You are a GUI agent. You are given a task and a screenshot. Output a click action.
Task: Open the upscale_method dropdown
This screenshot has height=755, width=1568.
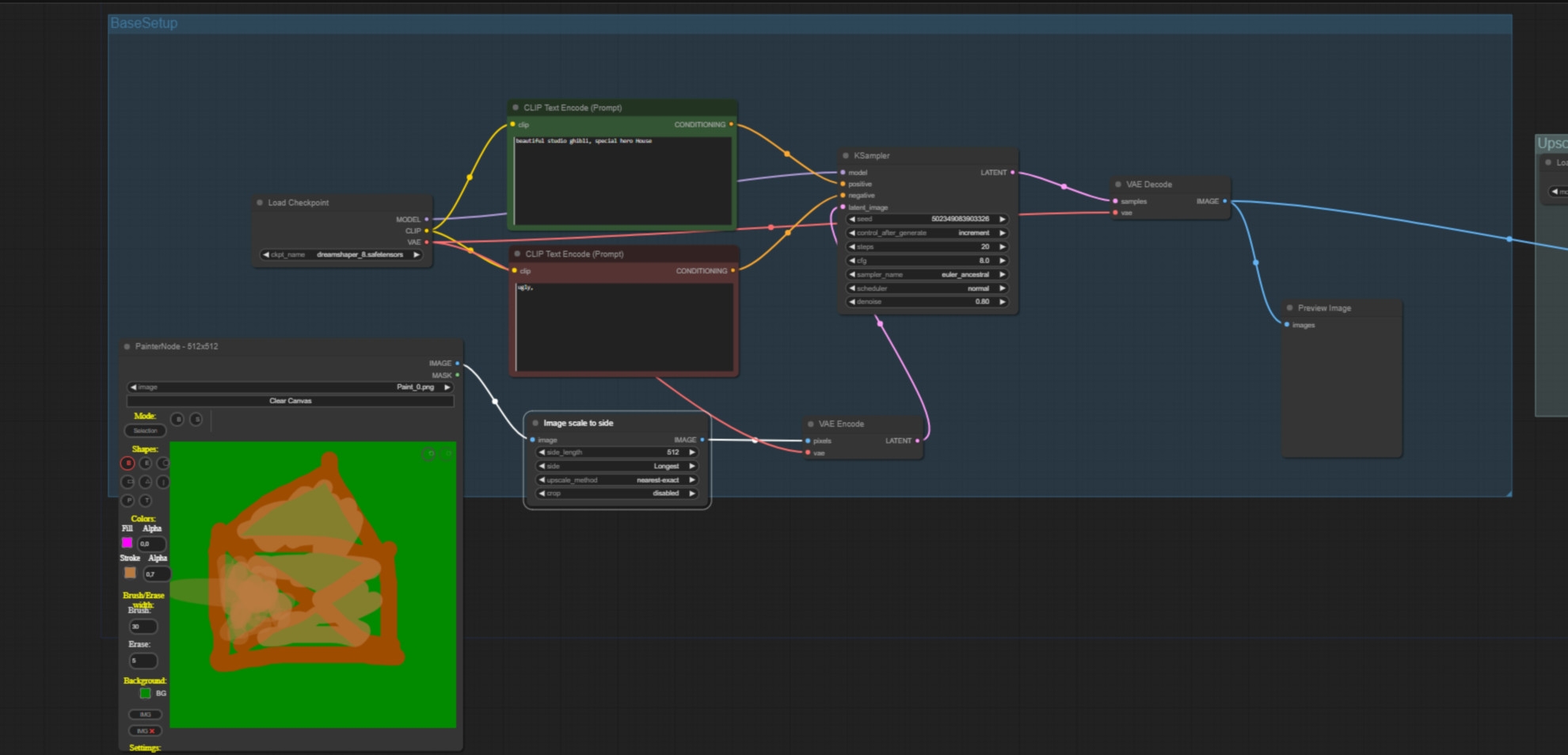[616, 480]
